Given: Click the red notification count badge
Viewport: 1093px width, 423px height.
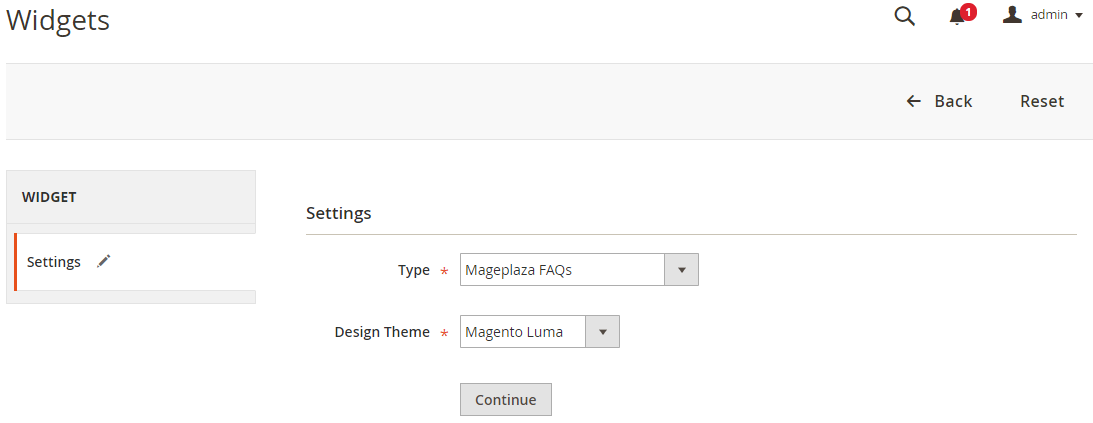Looking at the screenshot, I should (969, 12).
